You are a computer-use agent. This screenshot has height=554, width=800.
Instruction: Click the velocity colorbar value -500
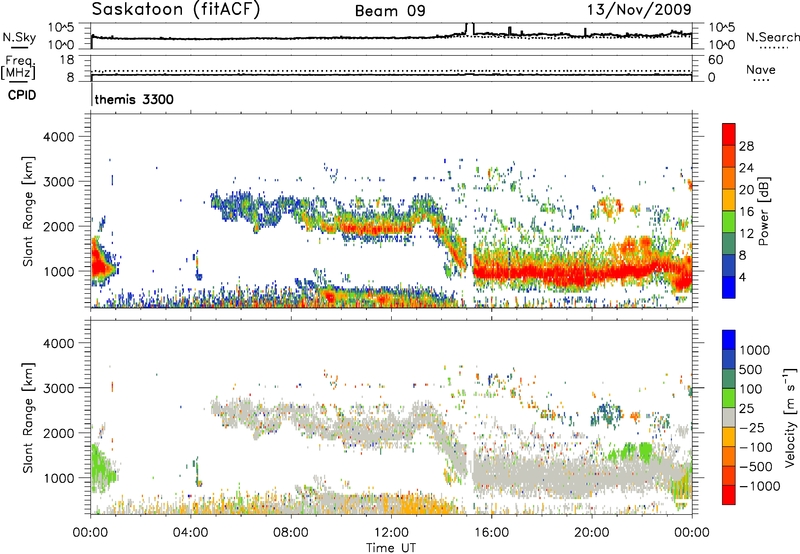(756, 467)
